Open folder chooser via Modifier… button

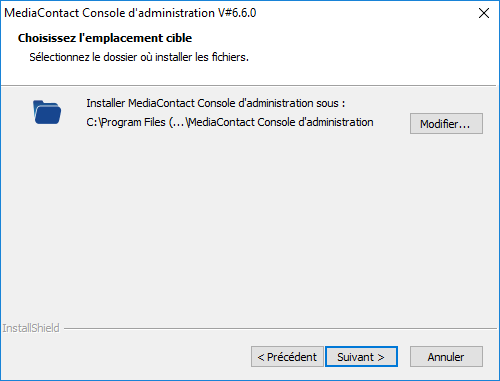[446, 124]
